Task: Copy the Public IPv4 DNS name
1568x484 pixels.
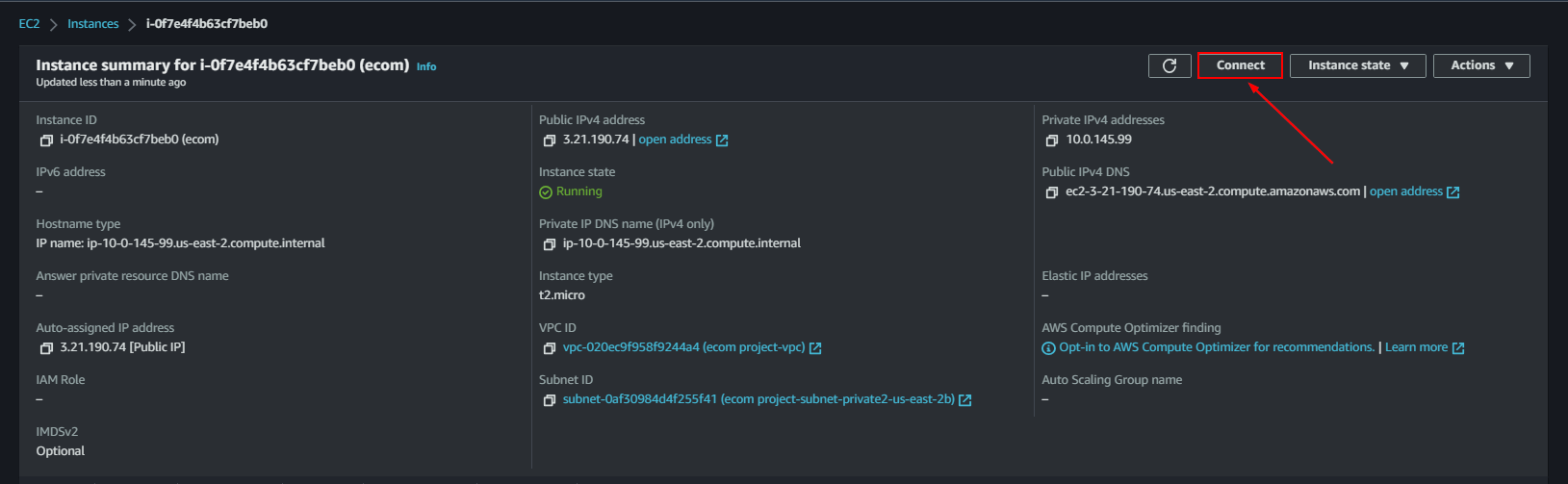Action: click(1052, 192)
